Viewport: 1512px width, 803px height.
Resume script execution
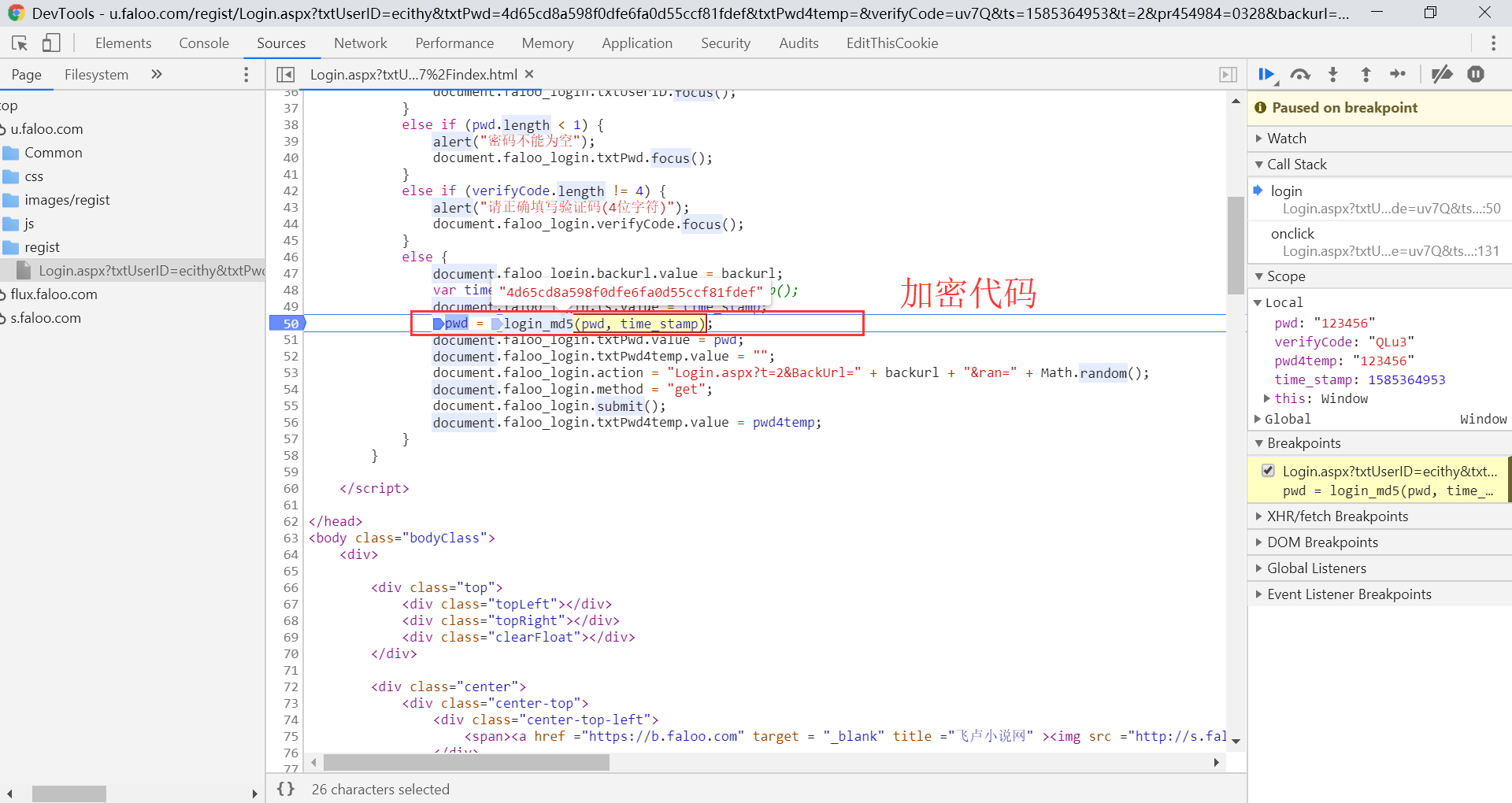coord(1267,75)
